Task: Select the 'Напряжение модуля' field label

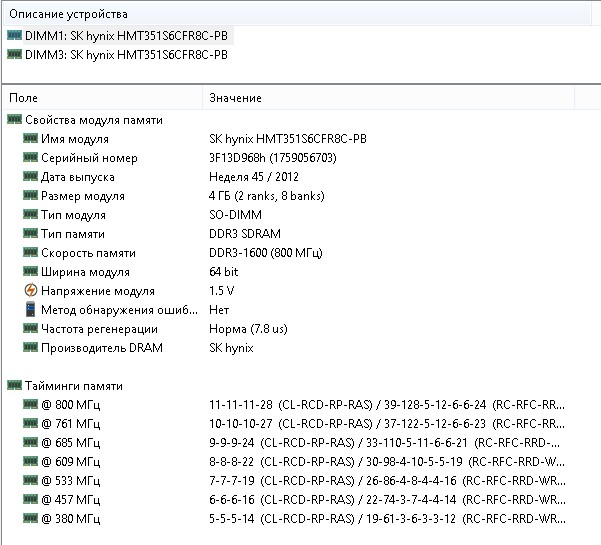Action: (98, 291)
